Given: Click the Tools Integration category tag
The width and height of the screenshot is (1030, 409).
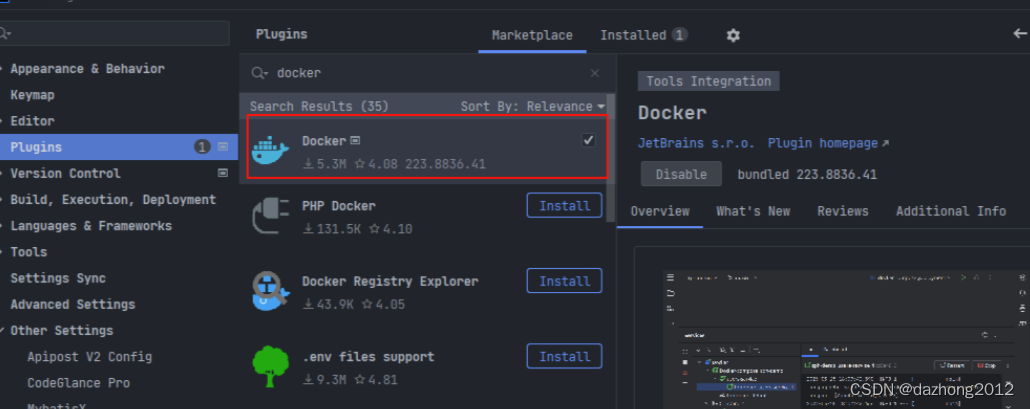Looking at the screenshot, I should [708, 81].
